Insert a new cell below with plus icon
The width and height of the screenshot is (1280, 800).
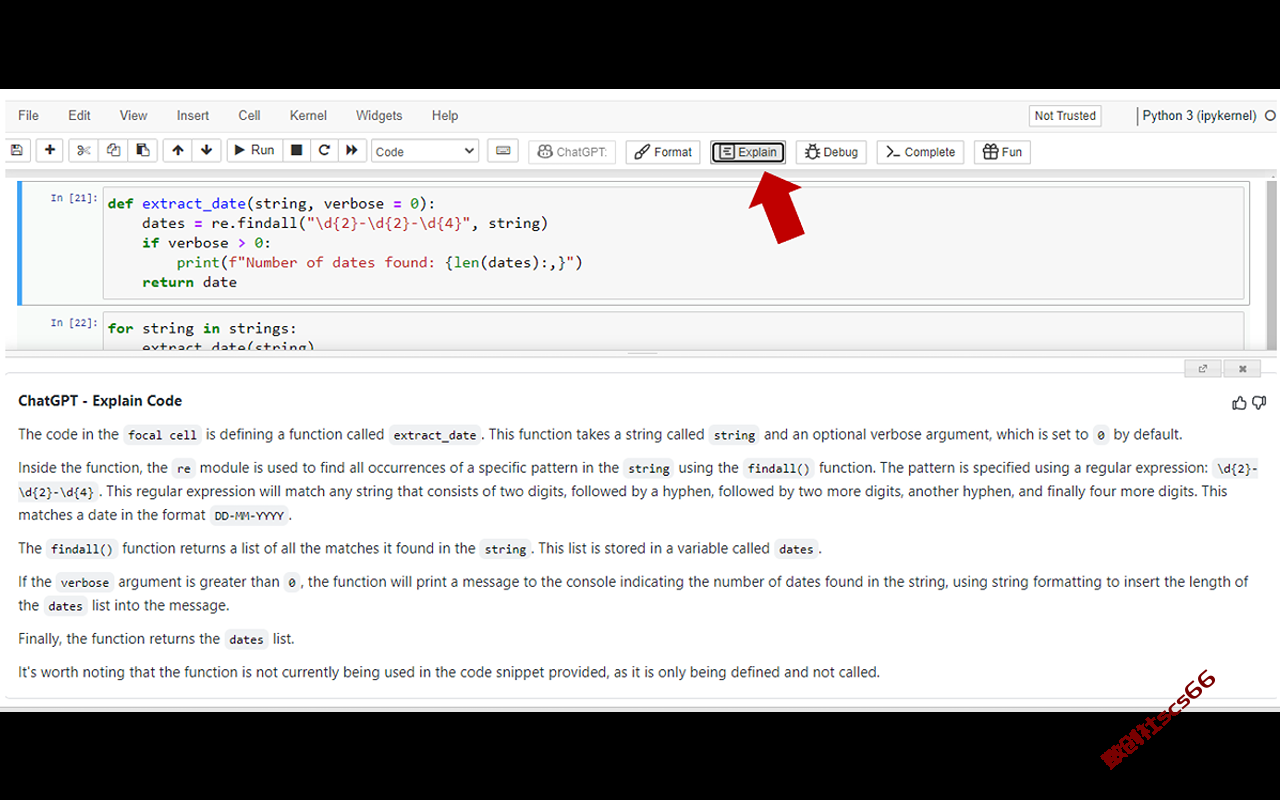pos(50,151)
